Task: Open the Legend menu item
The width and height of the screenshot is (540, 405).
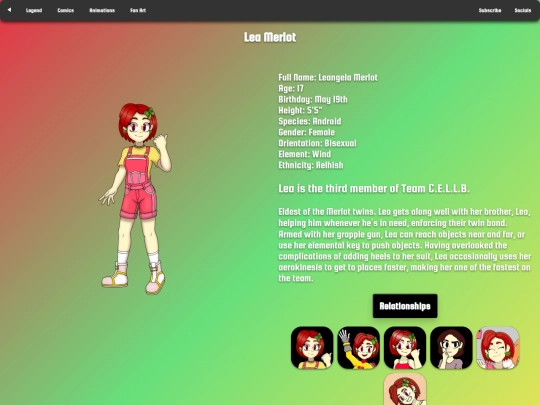Action: coord(34,10)
